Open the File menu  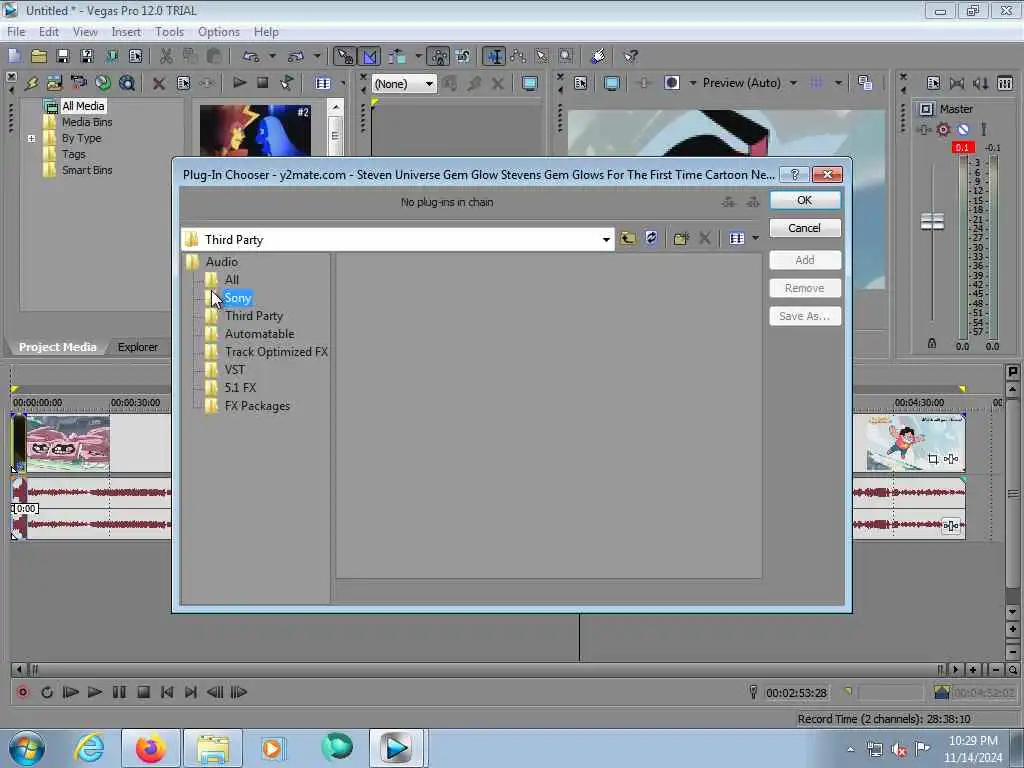coord(16,32)
